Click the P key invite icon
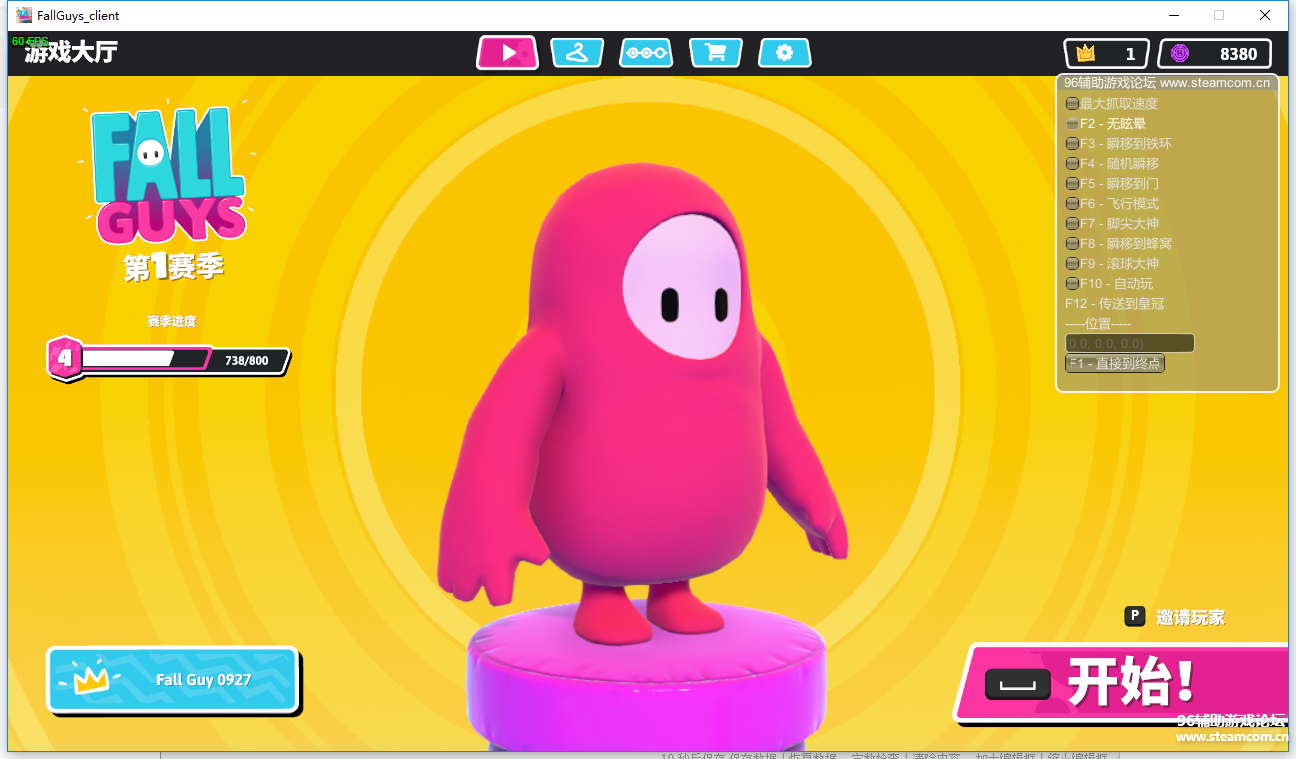 1134,616
